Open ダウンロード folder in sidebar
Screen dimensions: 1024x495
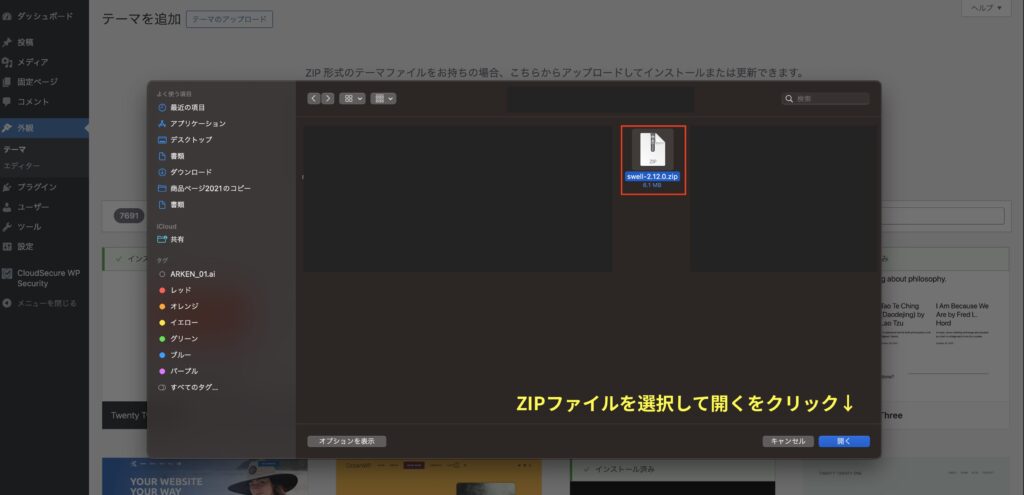[x=190, y=172]
